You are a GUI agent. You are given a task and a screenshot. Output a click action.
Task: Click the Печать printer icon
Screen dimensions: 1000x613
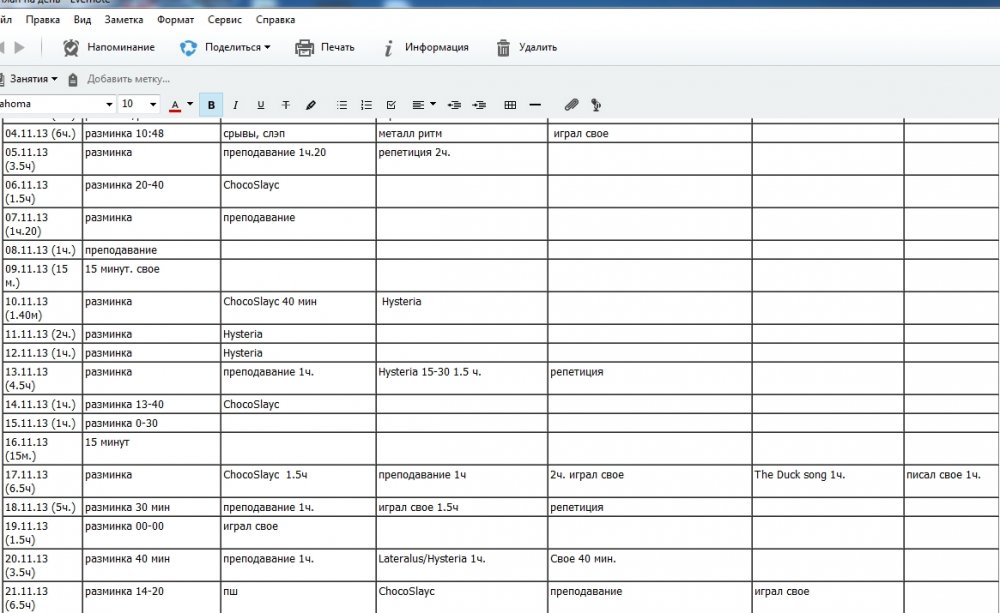tap(305, 47)
